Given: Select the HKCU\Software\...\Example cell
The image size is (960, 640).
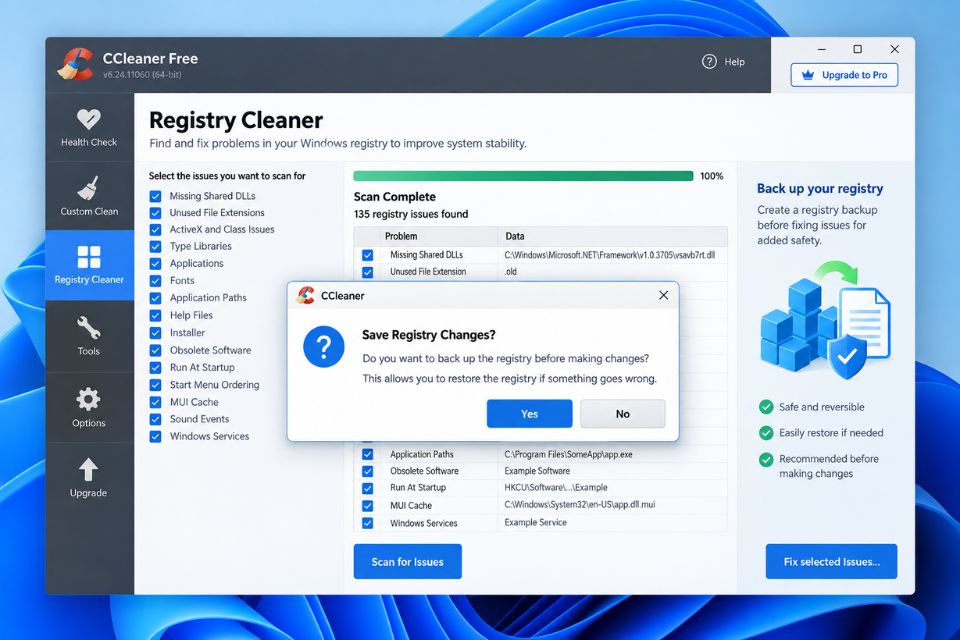Looking at the screenshot, I should [556, 488].
